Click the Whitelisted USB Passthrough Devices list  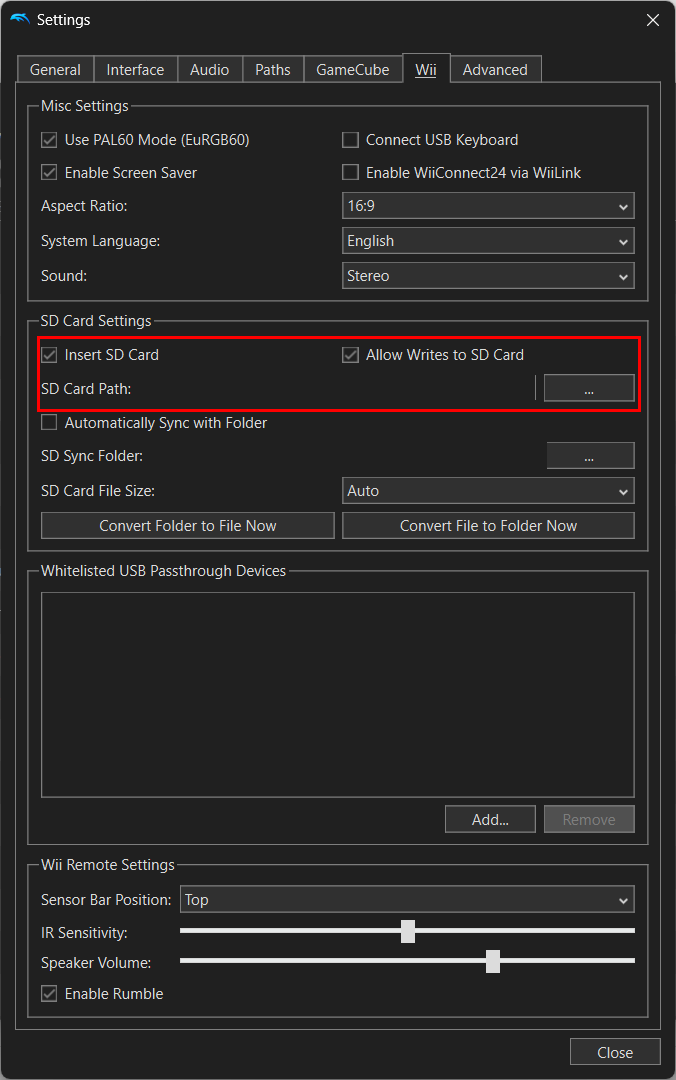tap(338, 695)
